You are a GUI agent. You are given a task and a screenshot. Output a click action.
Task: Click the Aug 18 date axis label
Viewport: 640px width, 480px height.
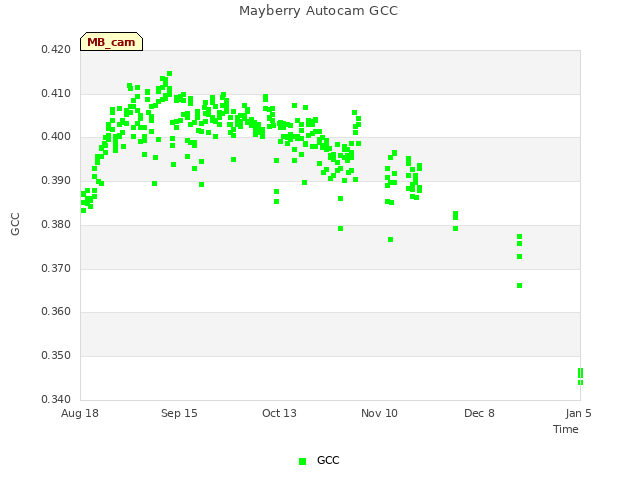tap(80, 413)
